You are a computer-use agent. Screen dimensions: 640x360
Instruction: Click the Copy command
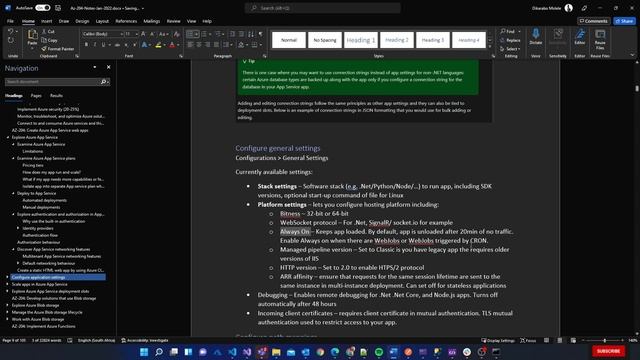[x=49, y=40]
